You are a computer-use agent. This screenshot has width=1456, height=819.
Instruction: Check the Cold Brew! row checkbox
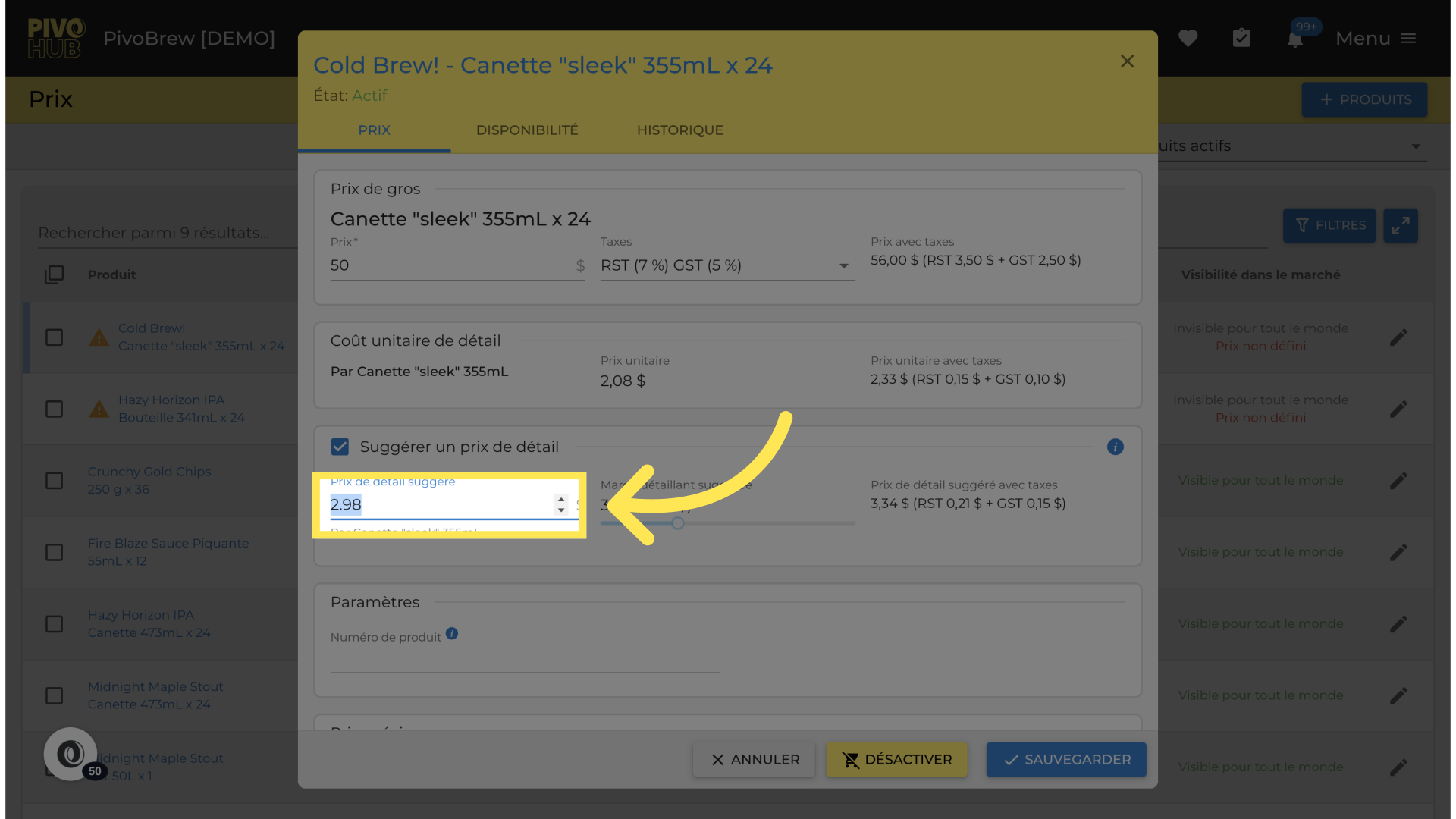pyautogui.click(x=54, y=337)
